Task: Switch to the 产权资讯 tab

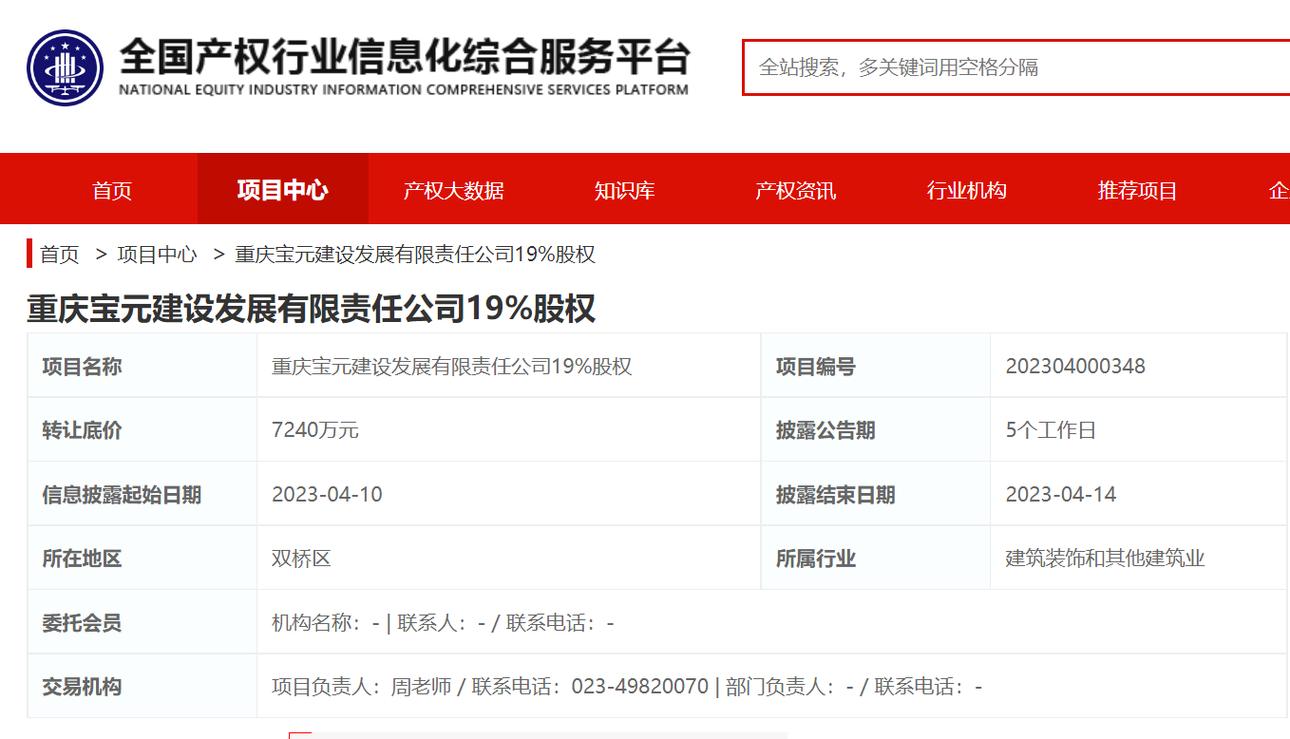Action: [x=795, y=190]
